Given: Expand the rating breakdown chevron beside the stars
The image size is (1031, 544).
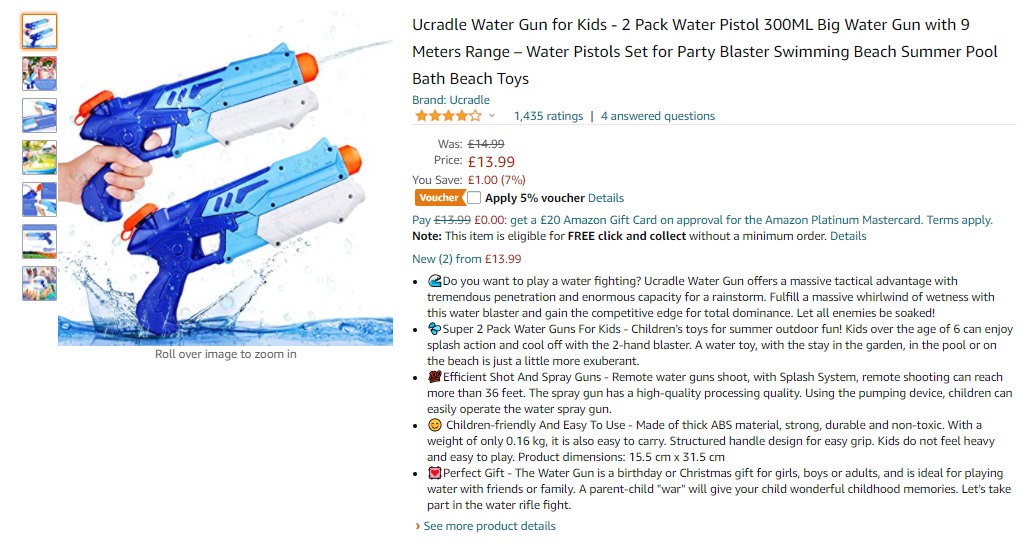Looking at the screenshot, I should 492,116.
